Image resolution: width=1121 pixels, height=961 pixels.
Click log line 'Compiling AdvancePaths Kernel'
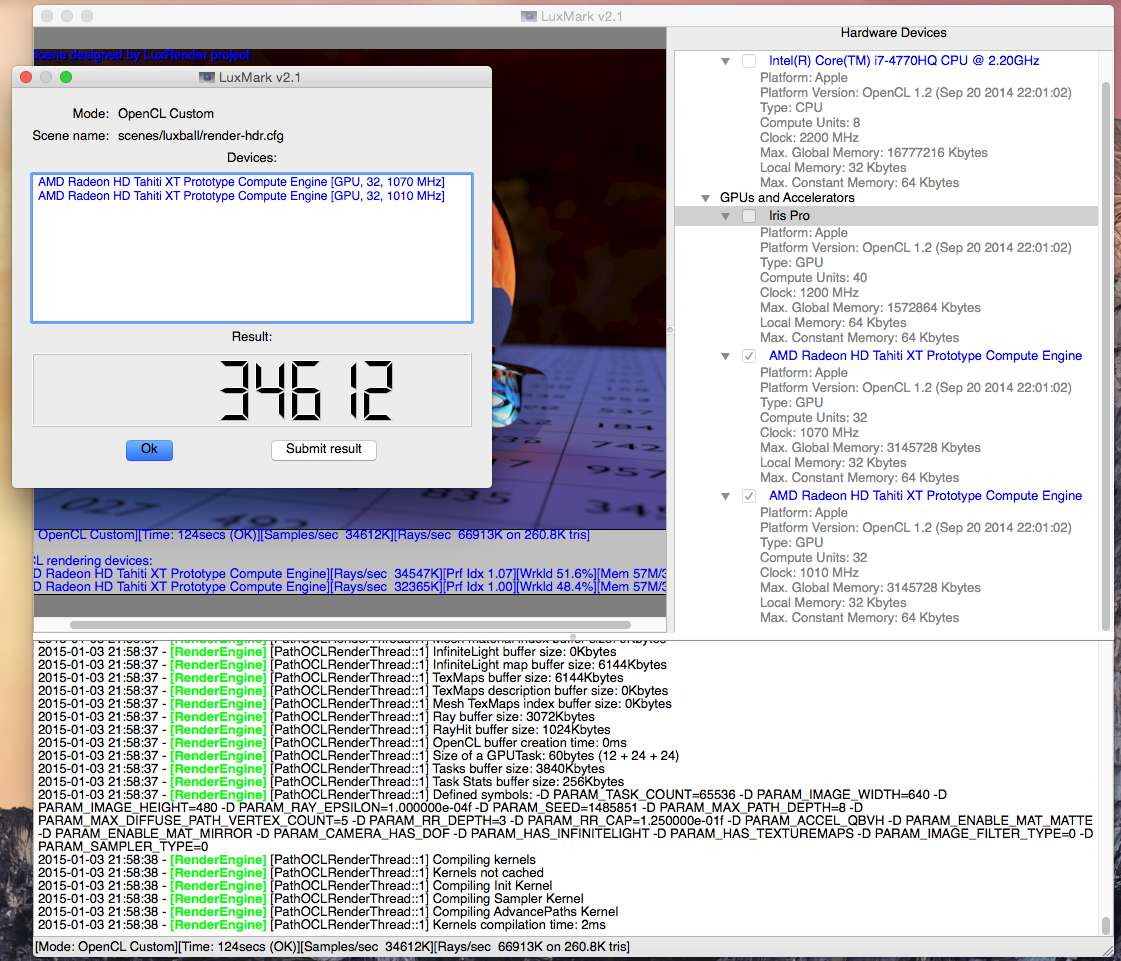(x=327, y=912)
